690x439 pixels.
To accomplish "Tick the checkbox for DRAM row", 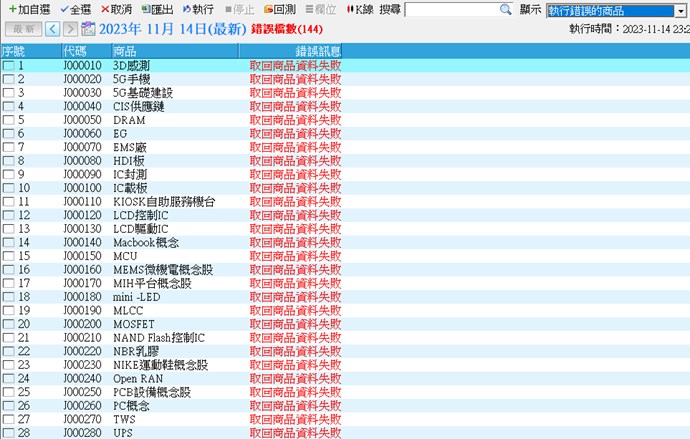I will tap(8, 120).
